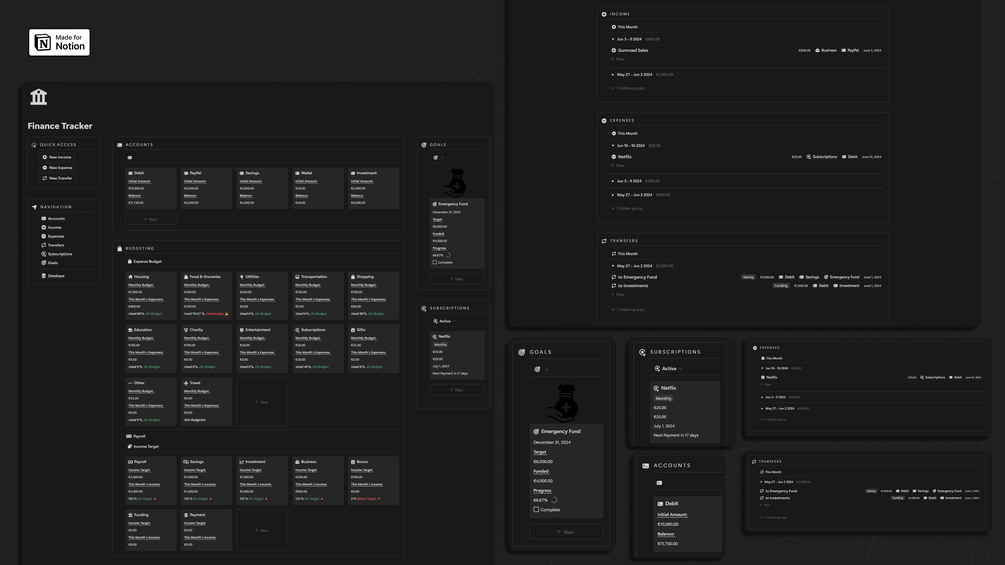
Task: Click Goals header icon in enlarged Goals card
Action: pos(522,352)
